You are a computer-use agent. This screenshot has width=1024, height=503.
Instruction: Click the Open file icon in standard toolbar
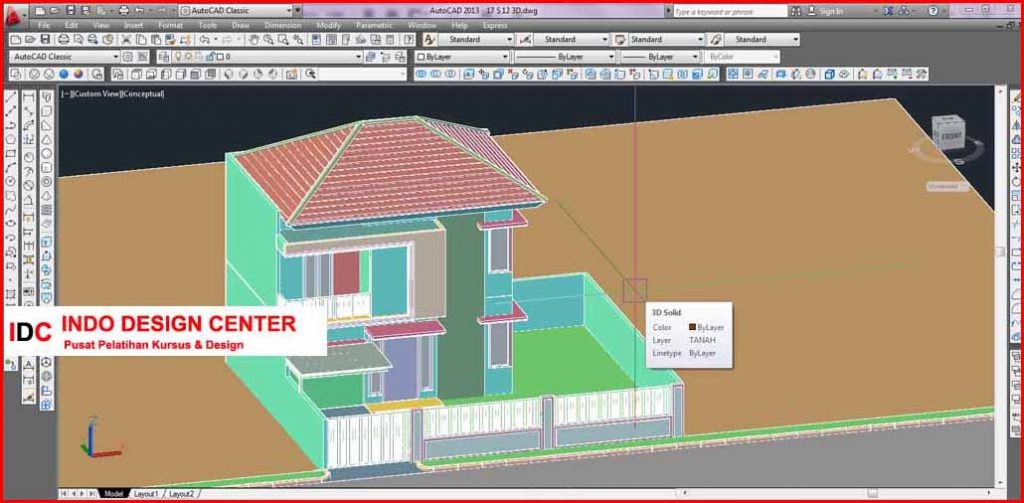tap(29, 40)
